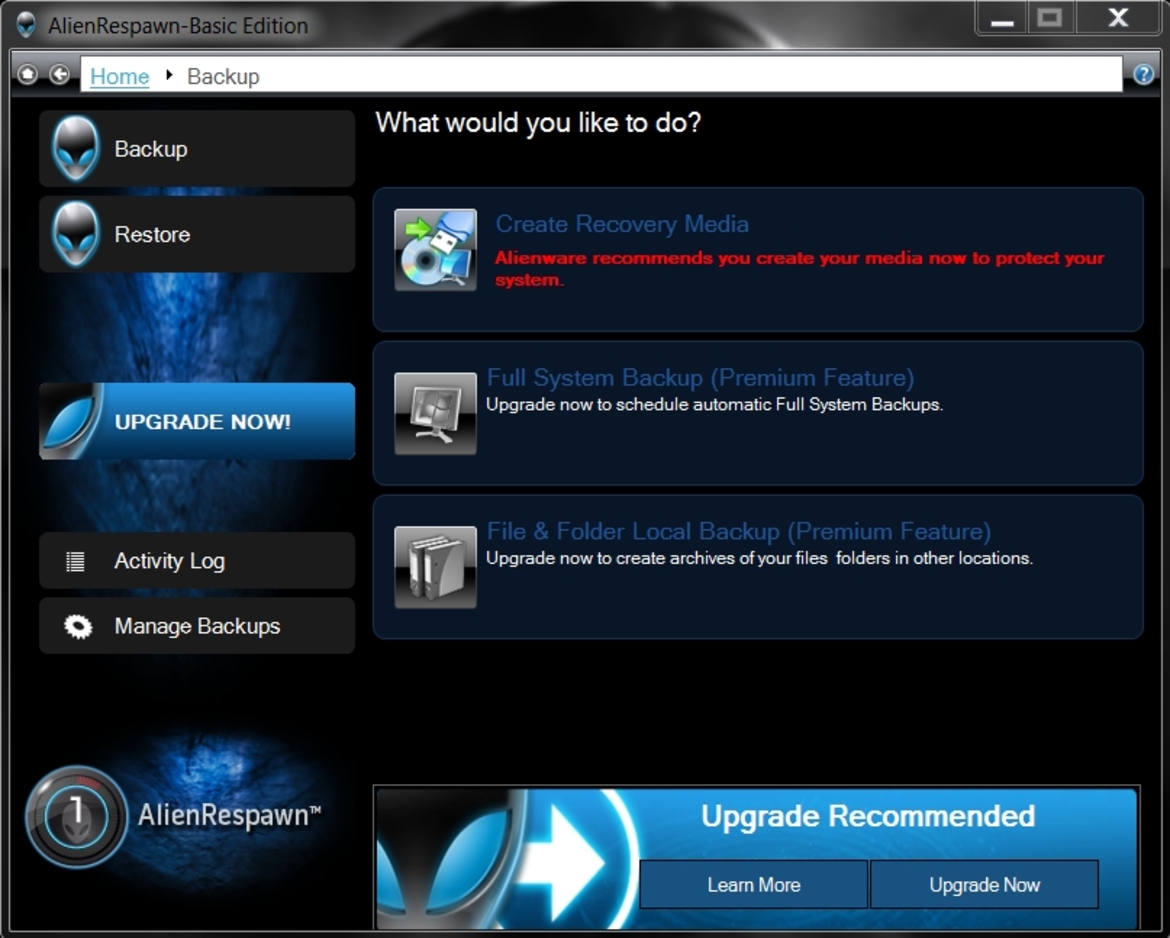Image resolution: width=1170 pixels, height=938 pixels.
Task: Click the Upgrade Recommended banner heading
Action: (x=868, y=816)
